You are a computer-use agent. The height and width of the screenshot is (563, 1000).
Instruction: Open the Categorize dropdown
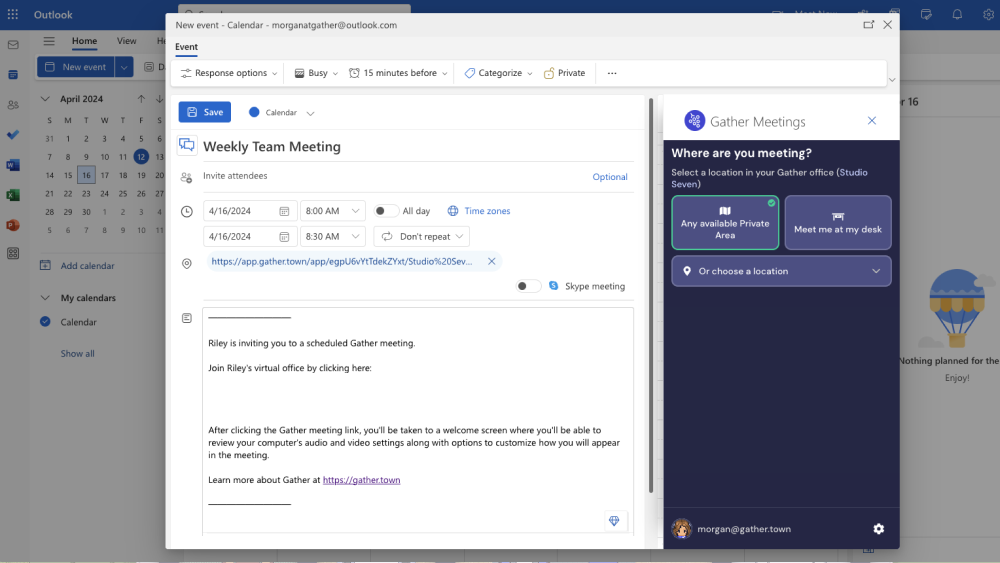click(x=498, y=73)
